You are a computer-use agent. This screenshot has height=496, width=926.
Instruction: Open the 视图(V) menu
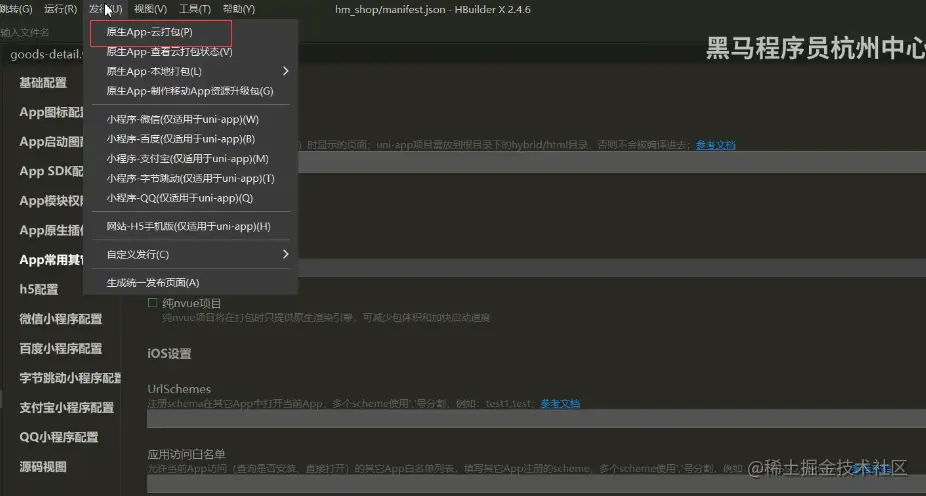pos(150,9)
